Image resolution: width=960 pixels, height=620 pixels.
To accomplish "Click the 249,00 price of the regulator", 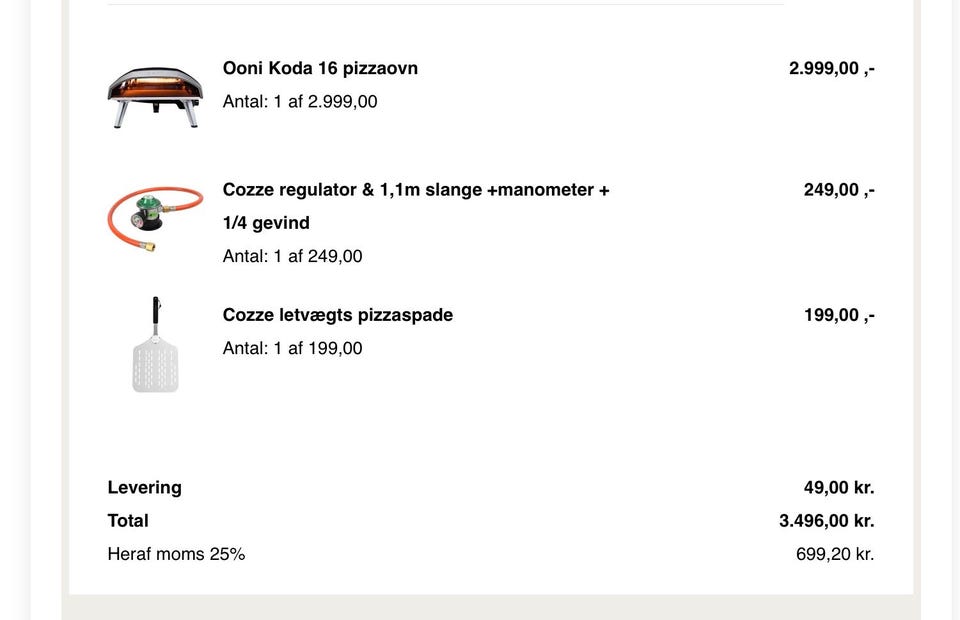I will (839, 190).
